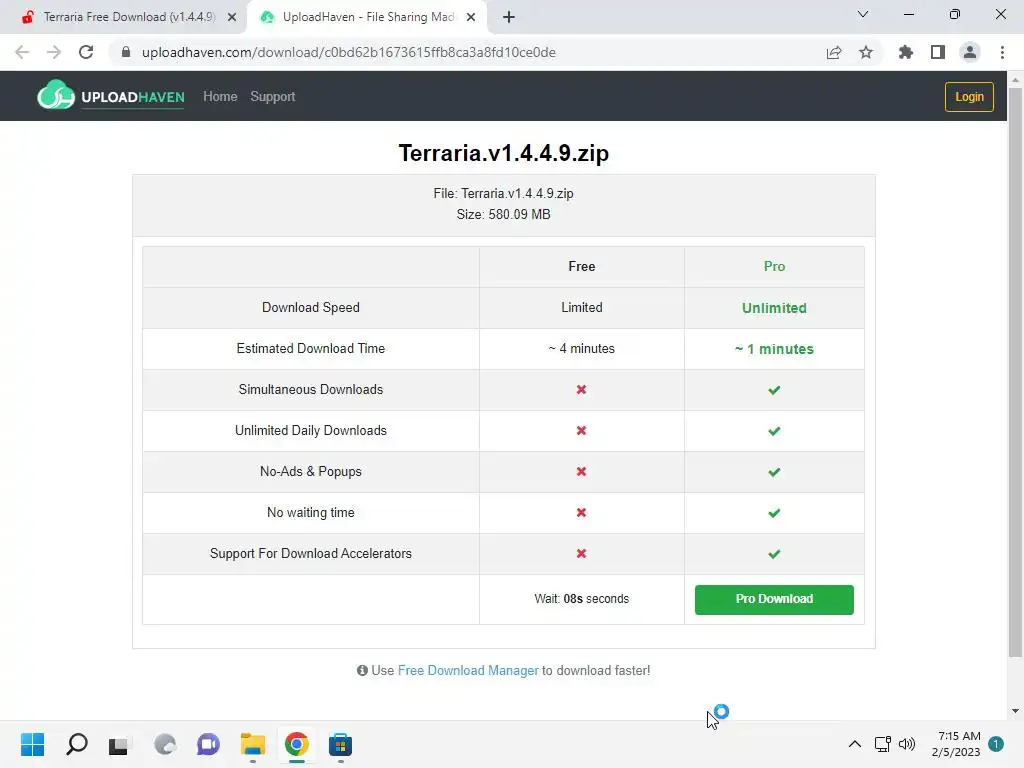Screen dimensions: 1024x768
Task: Show hidden system tray icons
Action: pos(854,744)
